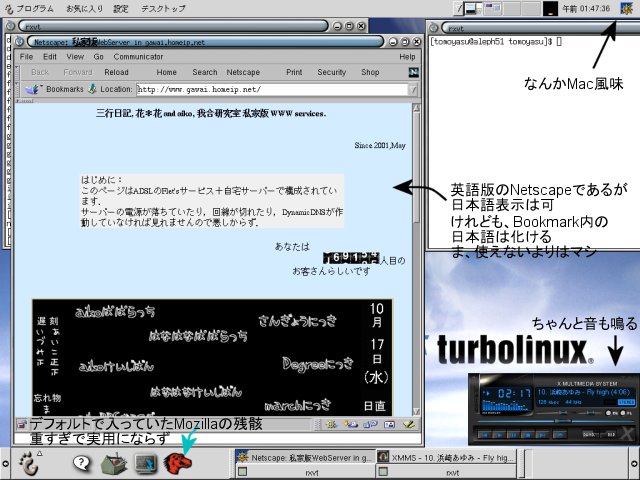Open お気に入り menu in top panel
The width and height of the screenshot is (640, 480).
click(84, 8)
